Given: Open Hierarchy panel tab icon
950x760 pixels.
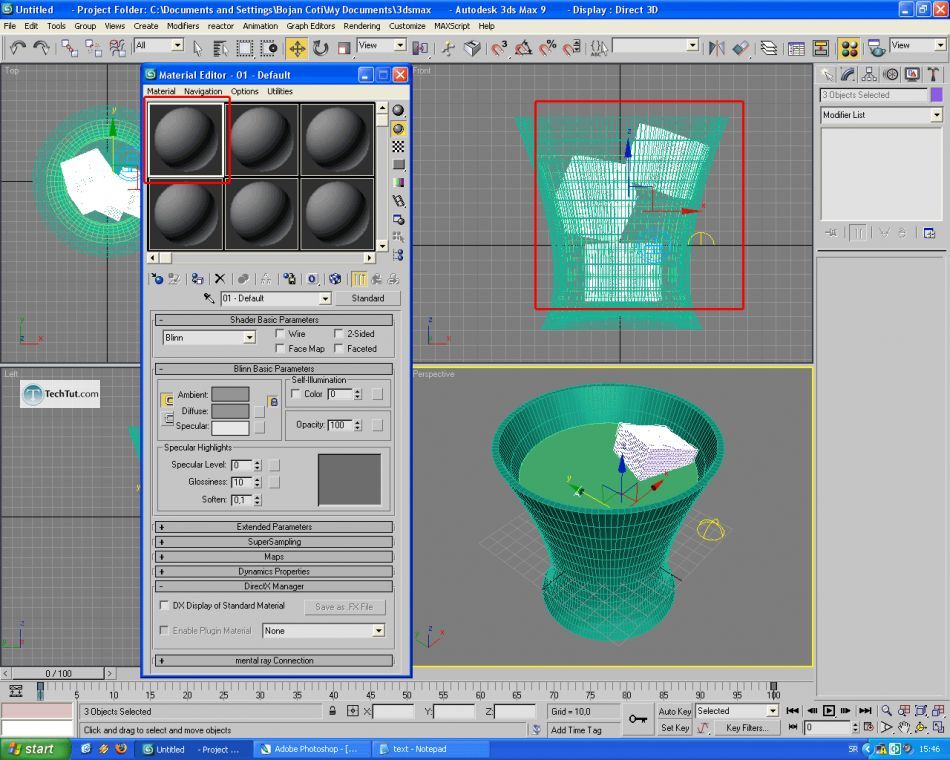Looking at the screenshot, I should coord(869,75).
